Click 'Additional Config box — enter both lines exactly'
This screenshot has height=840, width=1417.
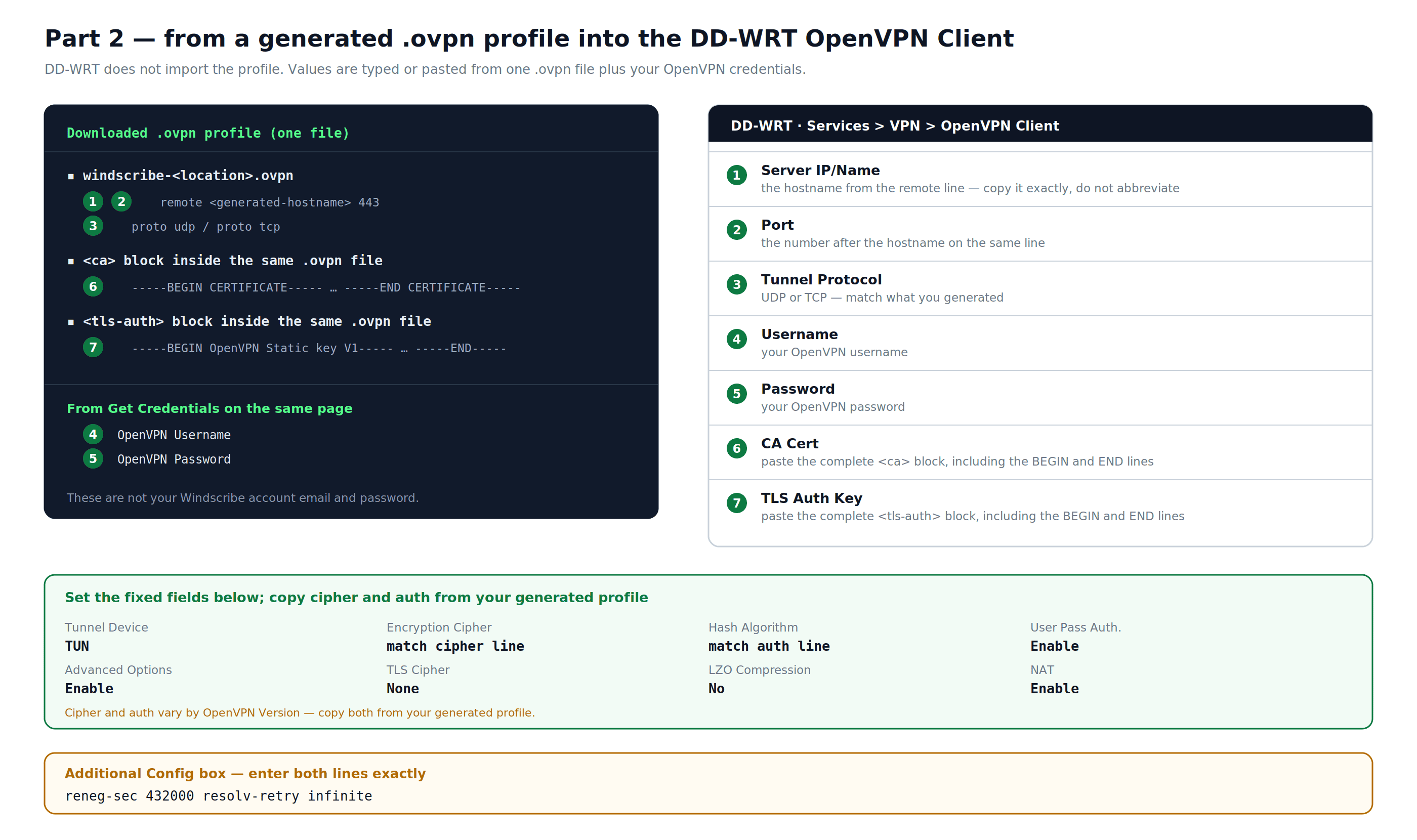click(x=245, y=773)
